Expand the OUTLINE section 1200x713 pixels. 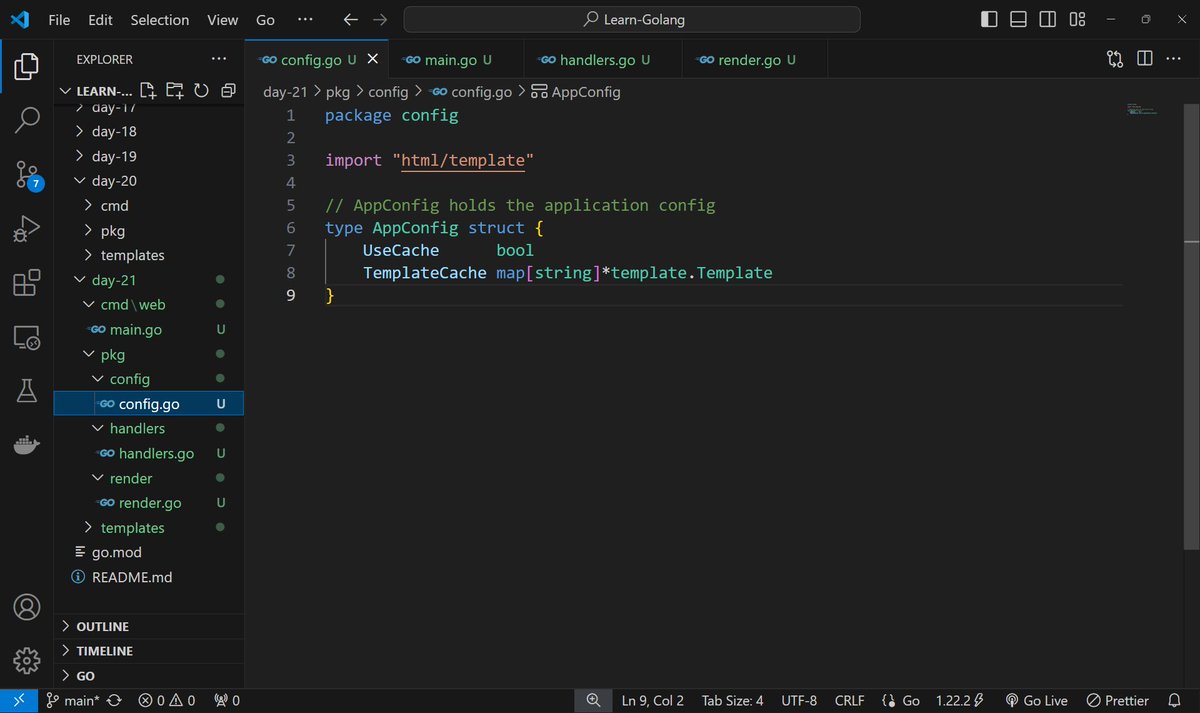point(149,626)
